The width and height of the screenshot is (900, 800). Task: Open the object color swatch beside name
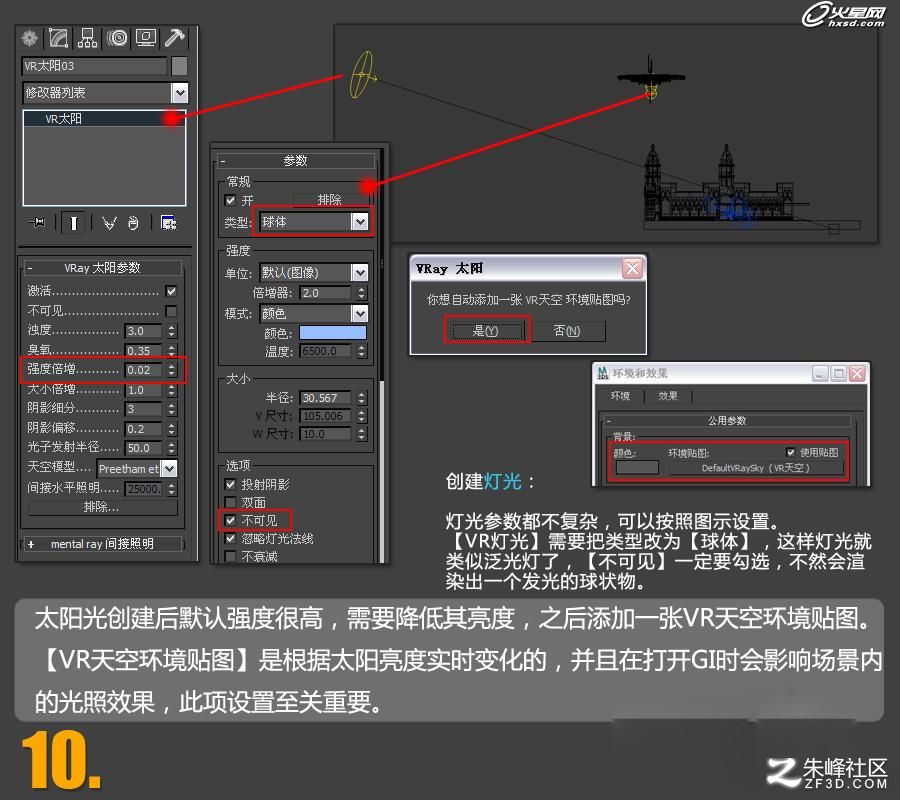click(179, 66)
